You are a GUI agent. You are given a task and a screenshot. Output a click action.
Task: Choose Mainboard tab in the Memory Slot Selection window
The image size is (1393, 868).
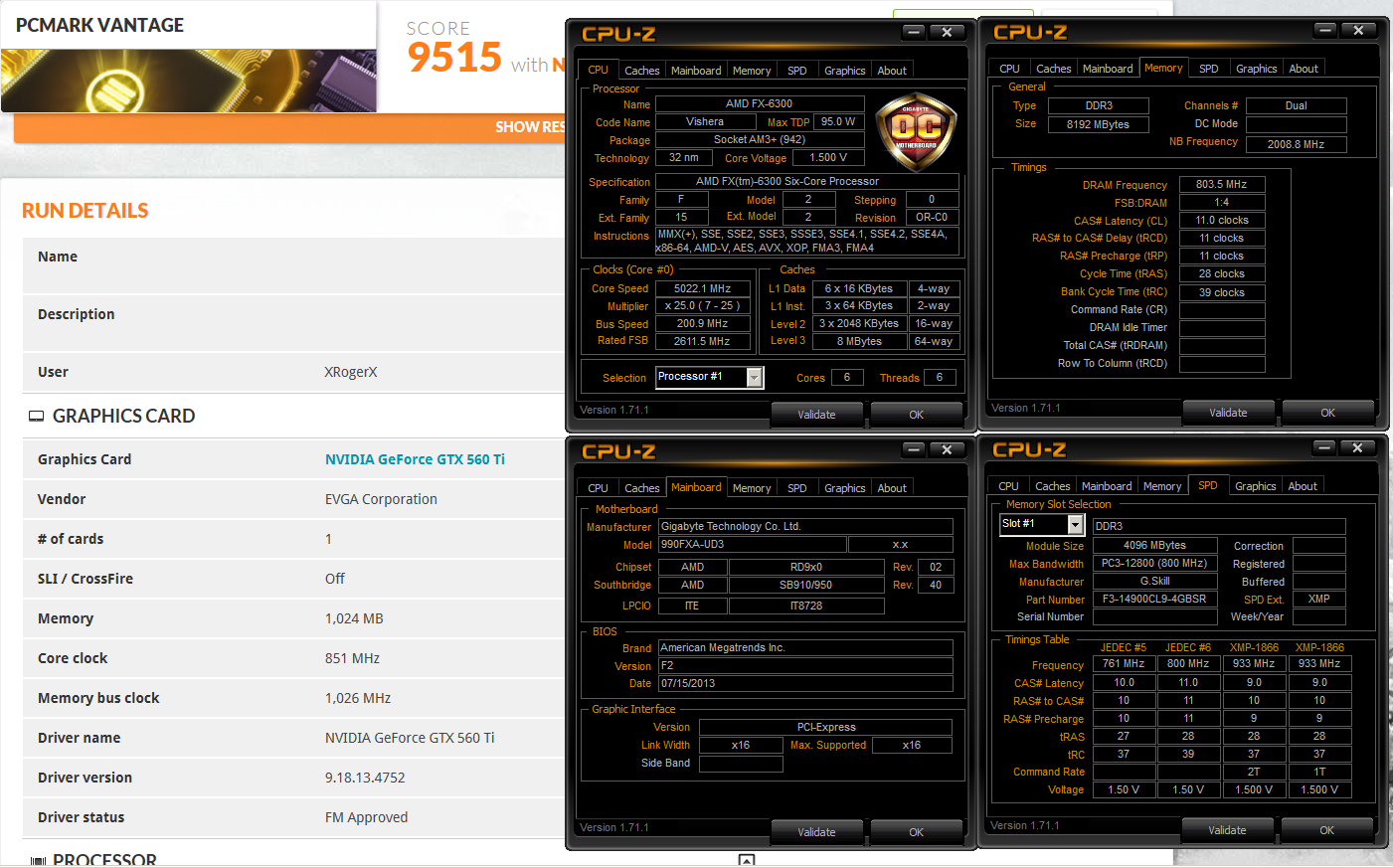pyautogui.click(x=1107, y=486)
